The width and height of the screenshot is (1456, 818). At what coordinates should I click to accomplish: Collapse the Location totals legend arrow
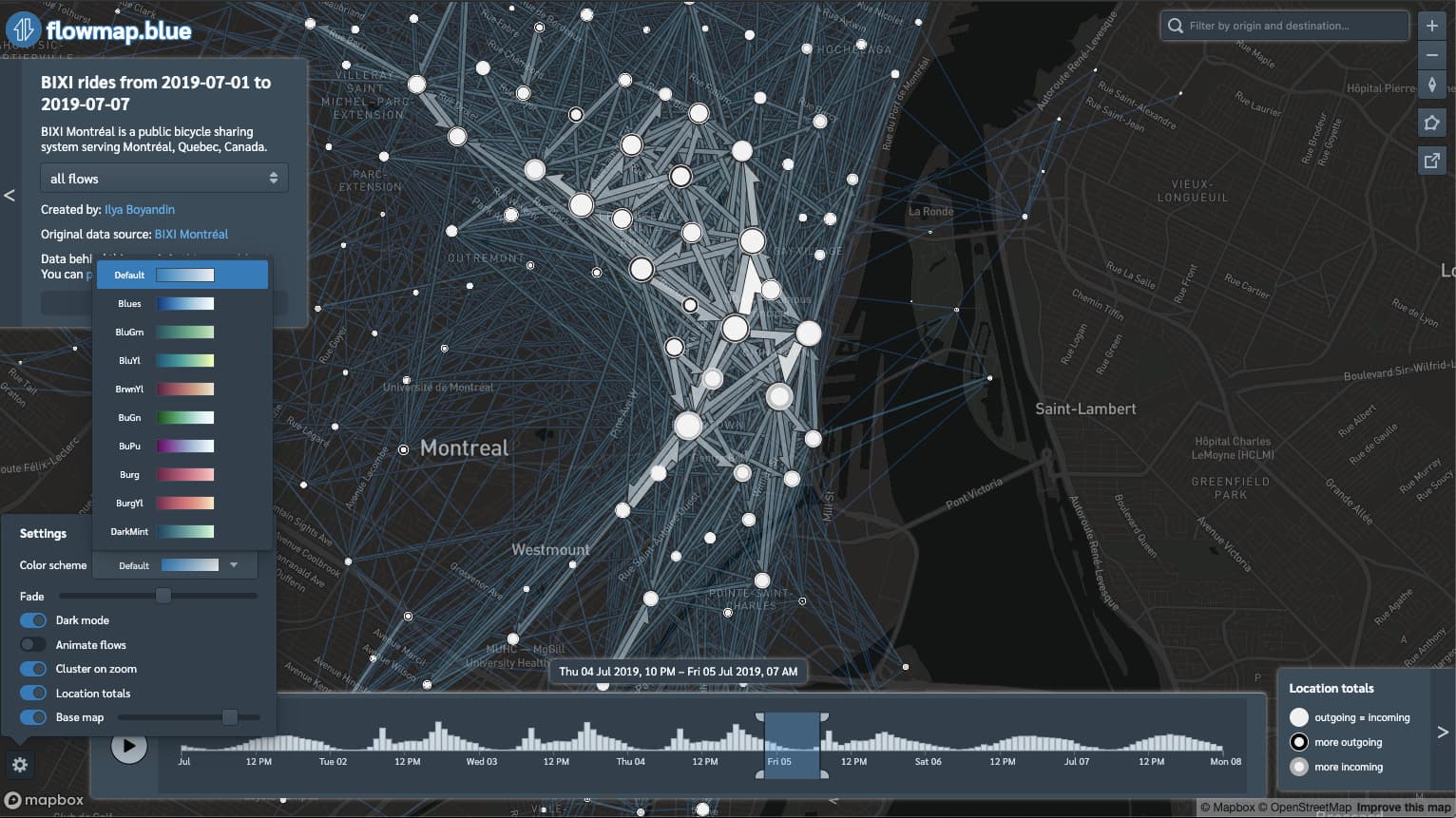[1442, 732]
